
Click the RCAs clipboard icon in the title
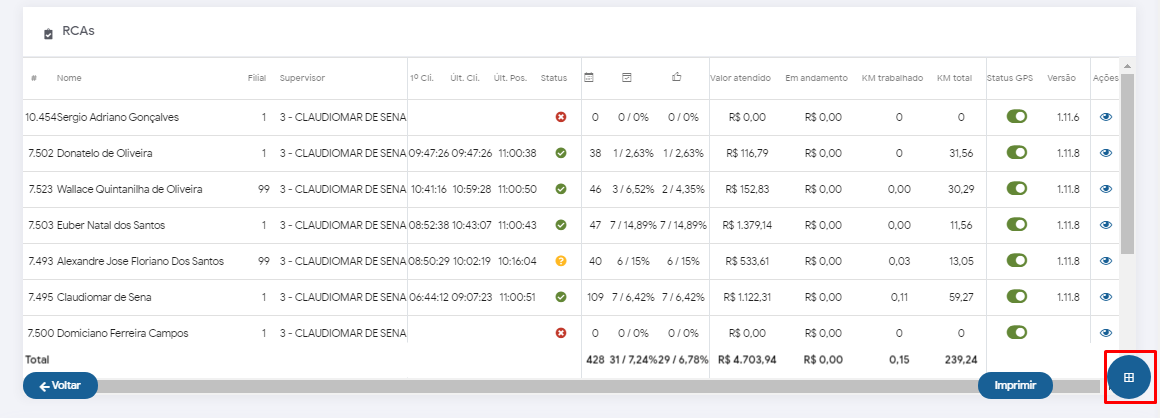[48, 33]
